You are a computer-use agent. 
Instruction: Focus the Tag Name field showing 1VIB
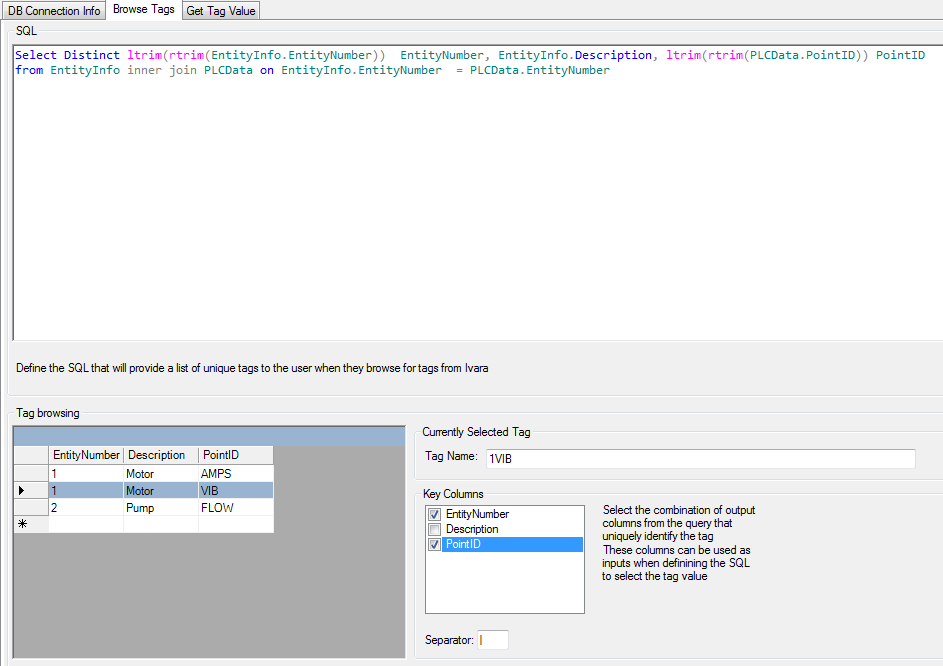pos(698,459)
